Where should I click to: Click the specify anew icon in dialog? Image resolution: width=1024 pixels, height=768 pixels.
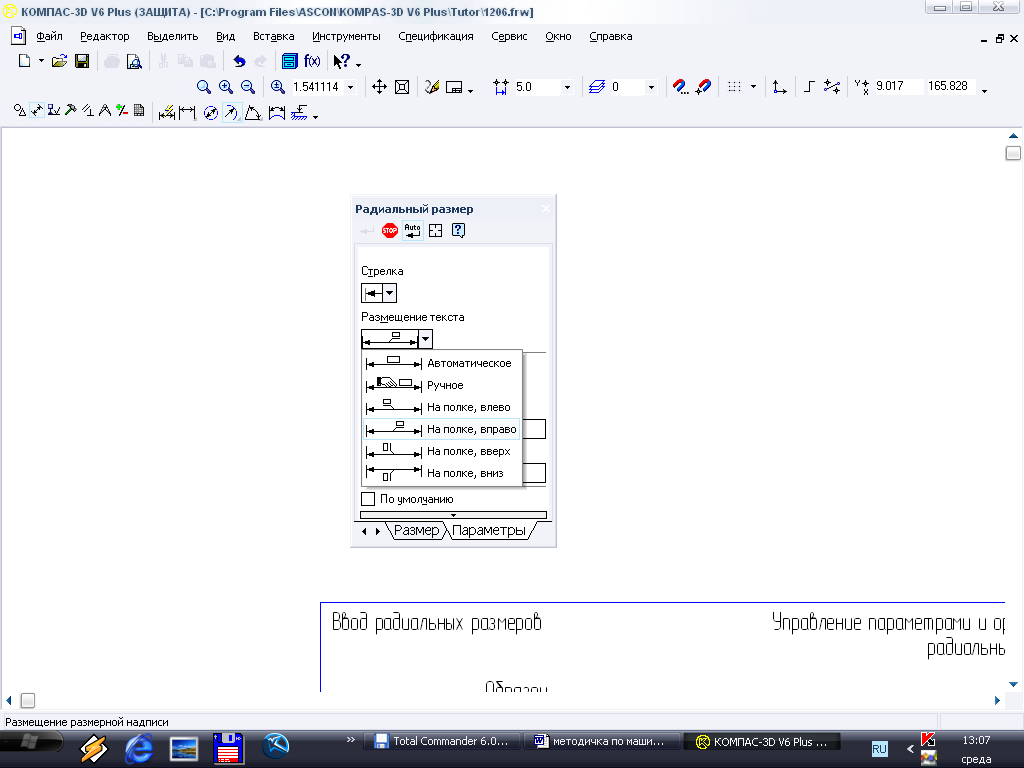tap(436, 231)
